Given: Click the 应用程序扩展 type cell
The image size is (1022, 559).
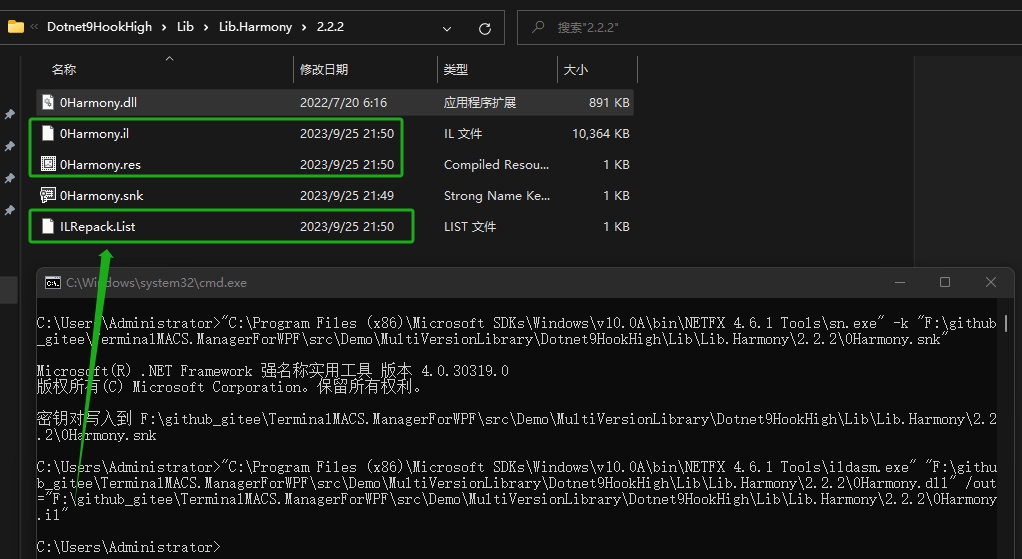Looking at the screenshot, I should pos(480,102).
